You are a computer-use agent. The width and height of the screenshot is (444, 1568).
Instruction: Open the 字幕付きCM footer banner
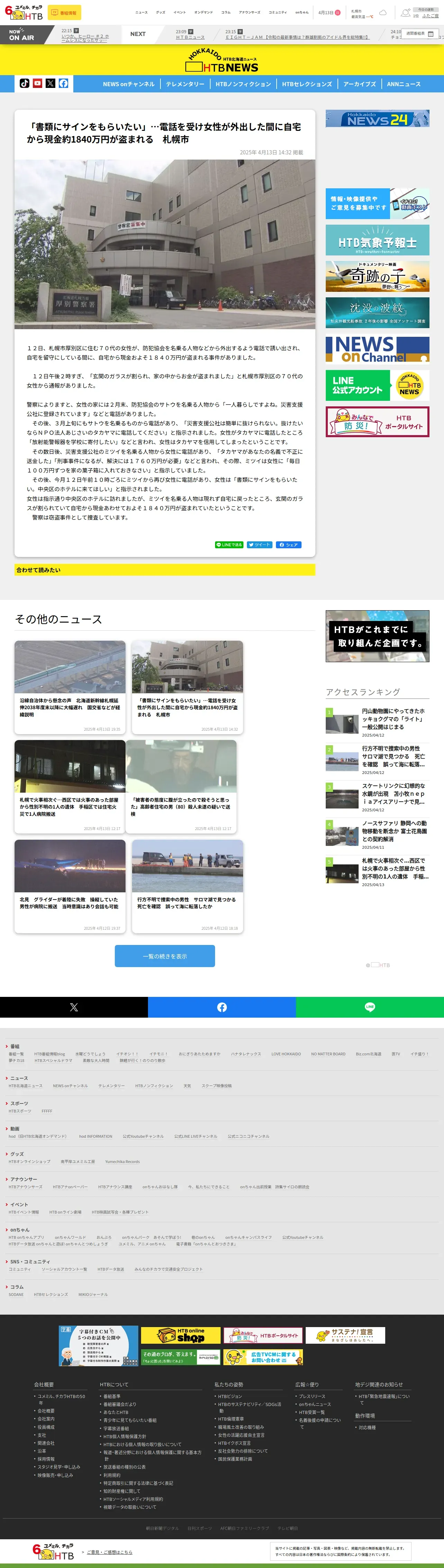(x=99, y=1346)
